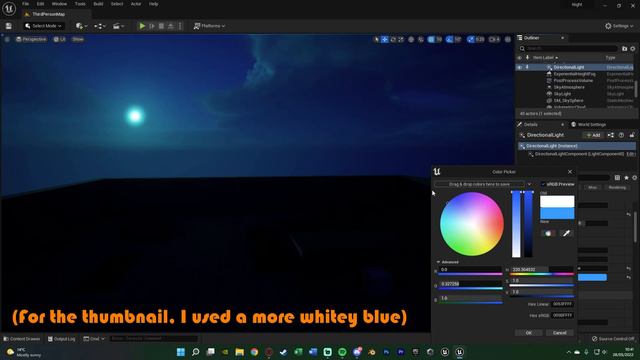Toggle Details panel lock icon
This screenshot has width=640, height=360.
tap(632, 135)
